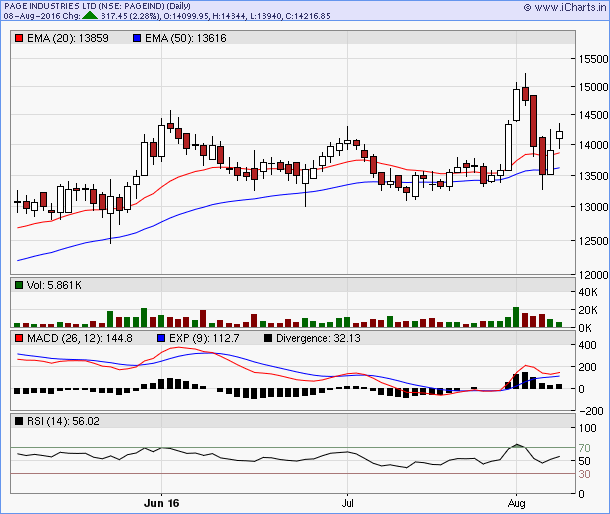The width and height of the screenshot is (610, 514).
Task: Click the 20K volume axis label
Action: [x=588, y=310]
